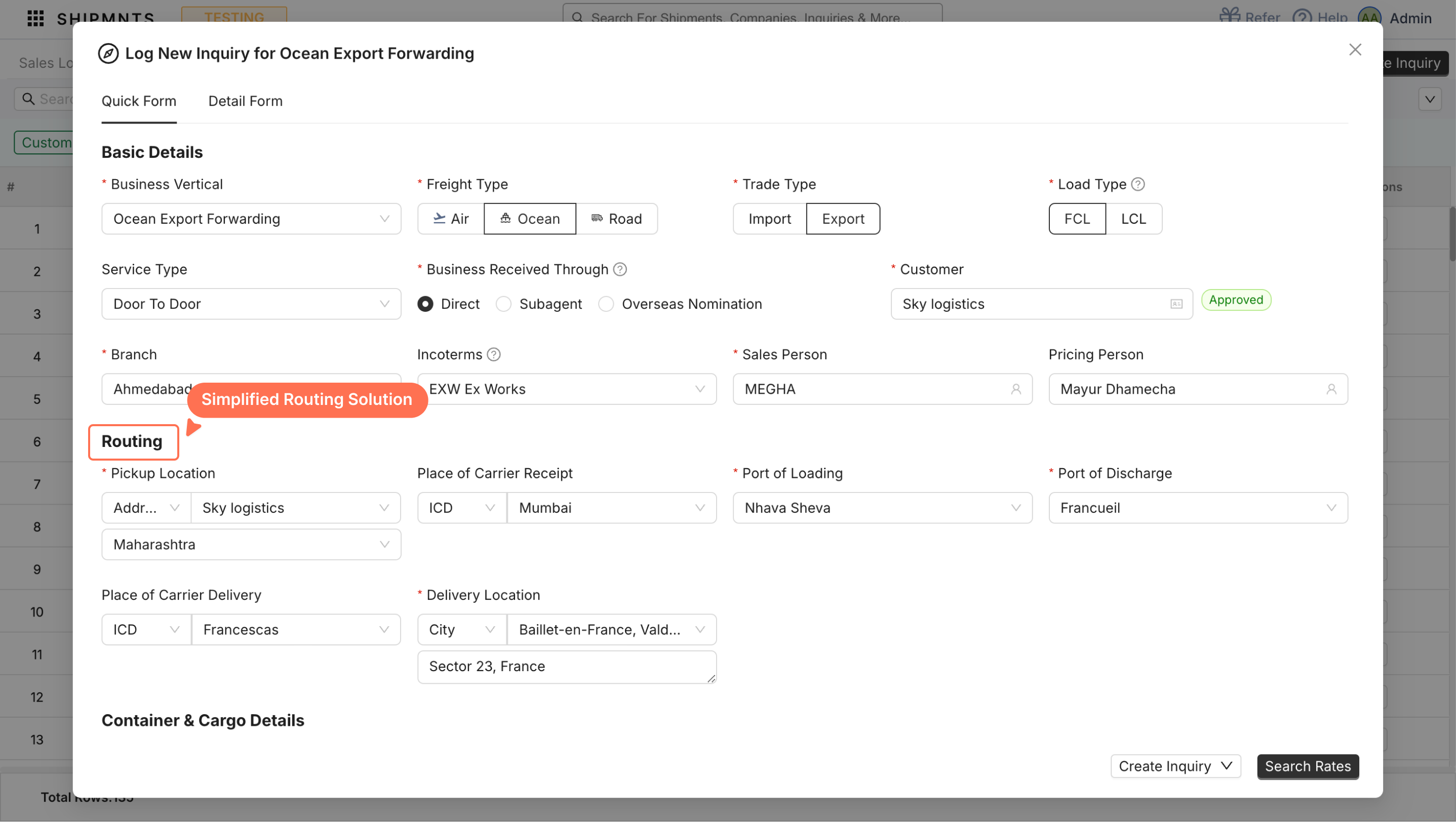Click the Custom button in background list

[44, 142]
